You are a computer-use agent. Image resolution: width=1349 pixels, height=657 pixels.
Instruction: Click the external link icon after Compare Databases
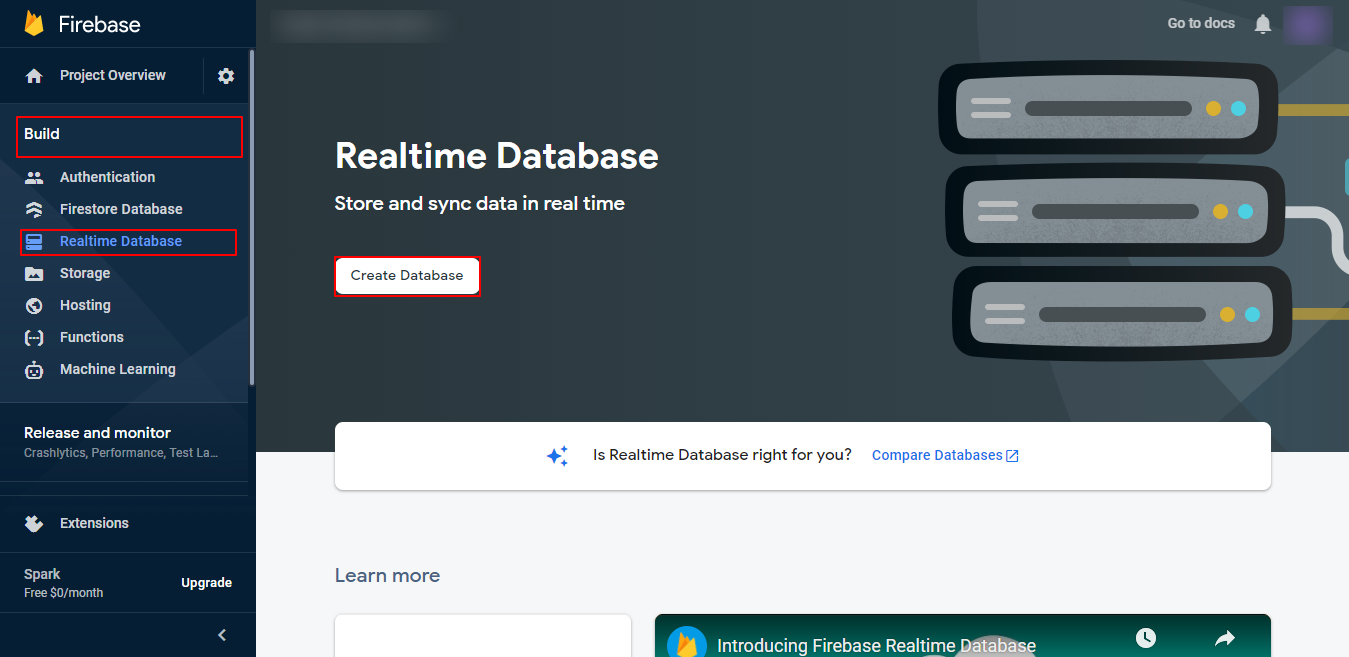click(1012, 456)
